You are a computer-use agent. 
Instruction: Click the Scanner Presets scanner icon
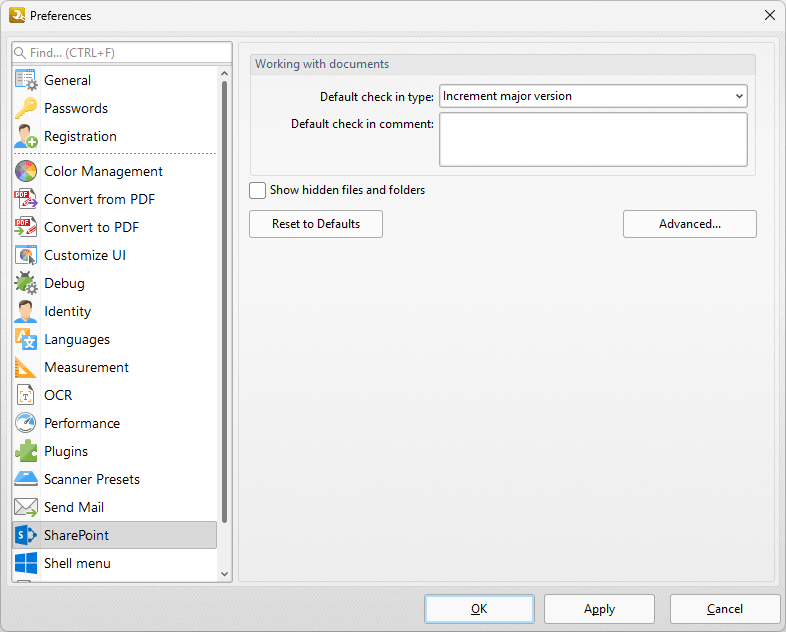(x=26, y=480)
